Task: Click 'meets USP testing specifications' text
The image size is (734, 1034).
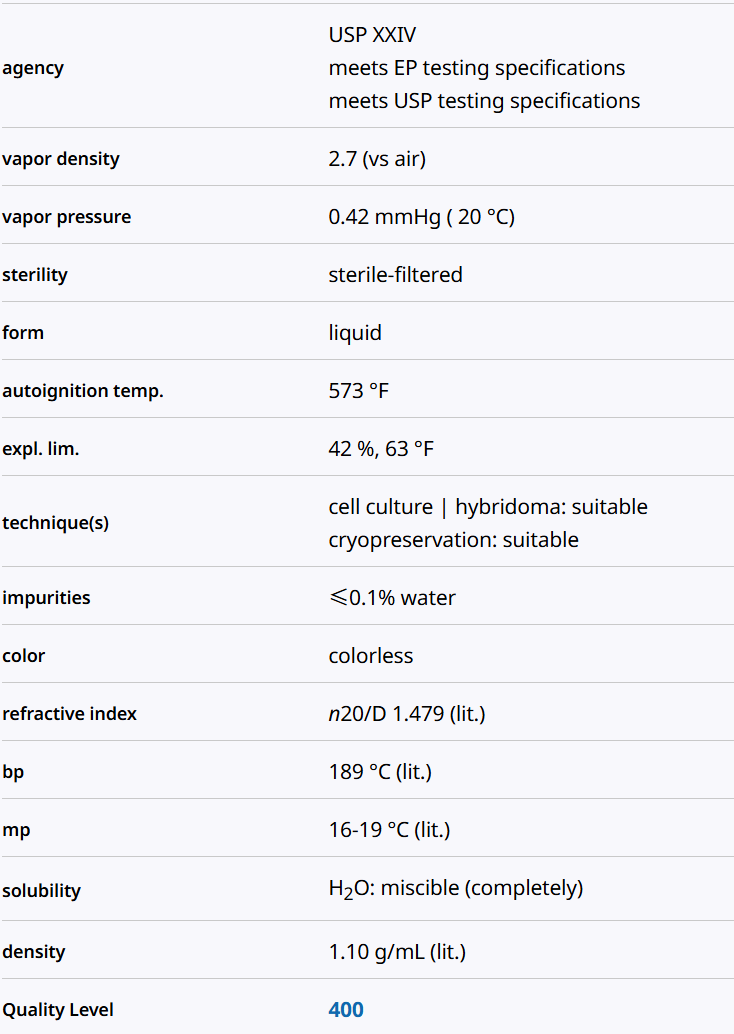Action: (x=484, y=101)
